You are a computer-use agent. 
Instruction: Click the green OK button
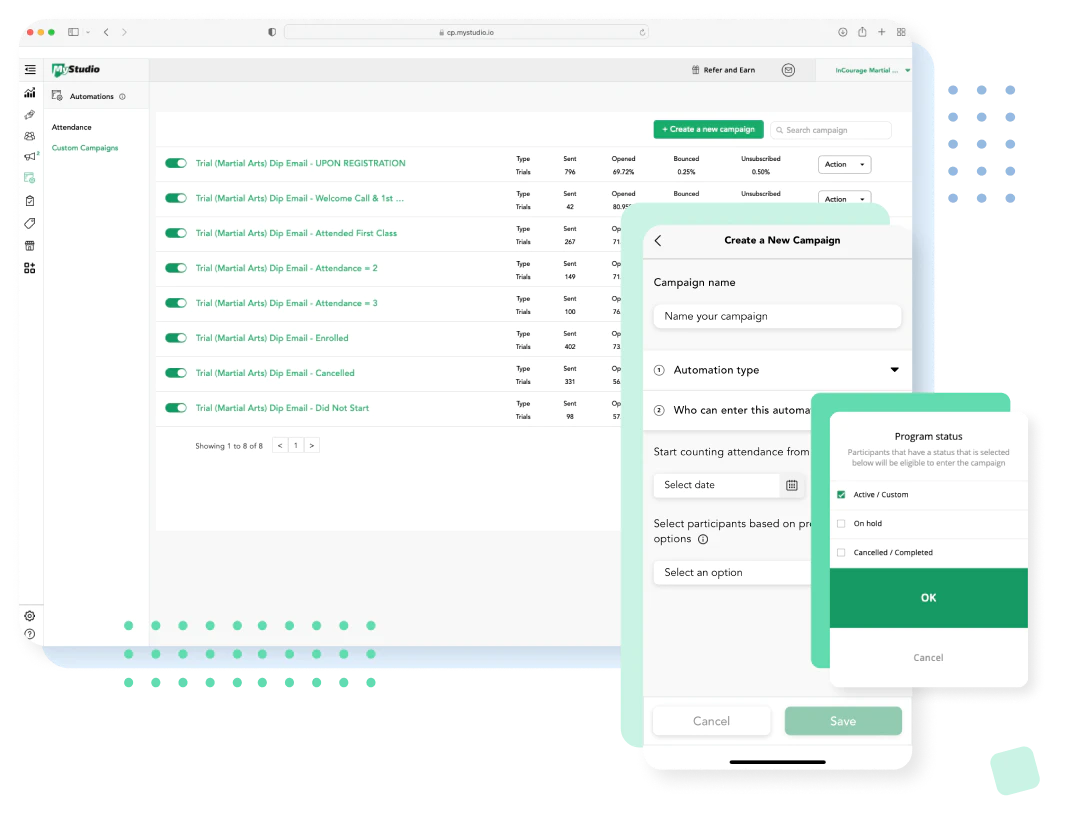pyautogui.click(x=929, y=598)
